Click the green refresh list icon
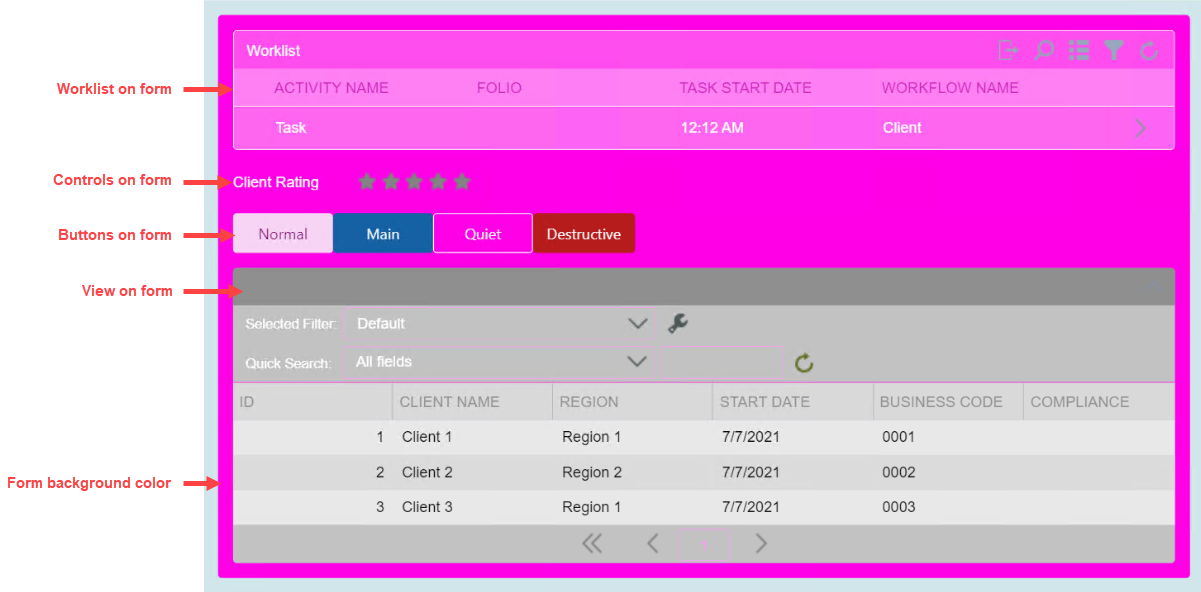This screenshot has height=592, width=1201. click(804, 363)
